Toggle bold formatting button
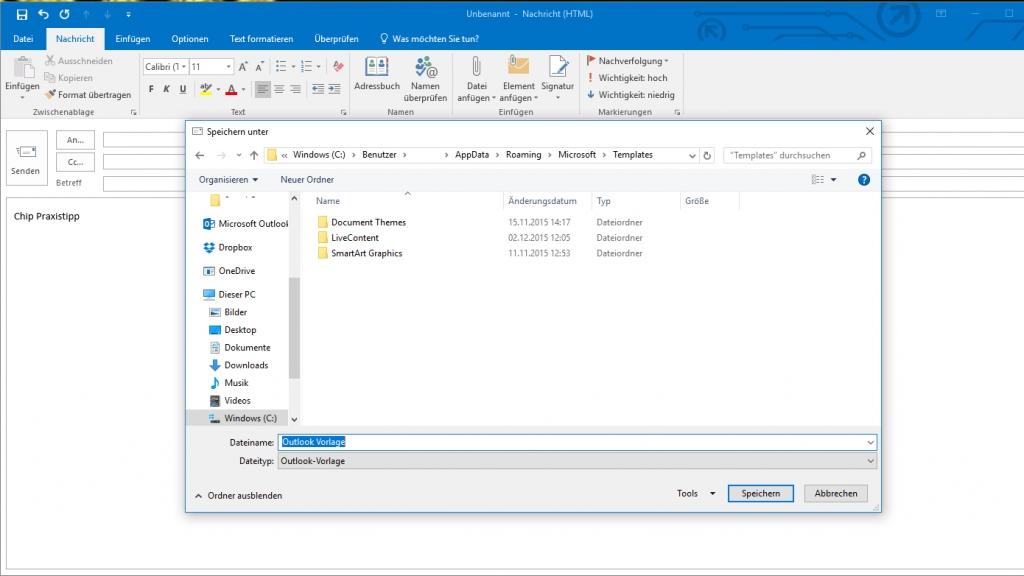 click(152, 89)
